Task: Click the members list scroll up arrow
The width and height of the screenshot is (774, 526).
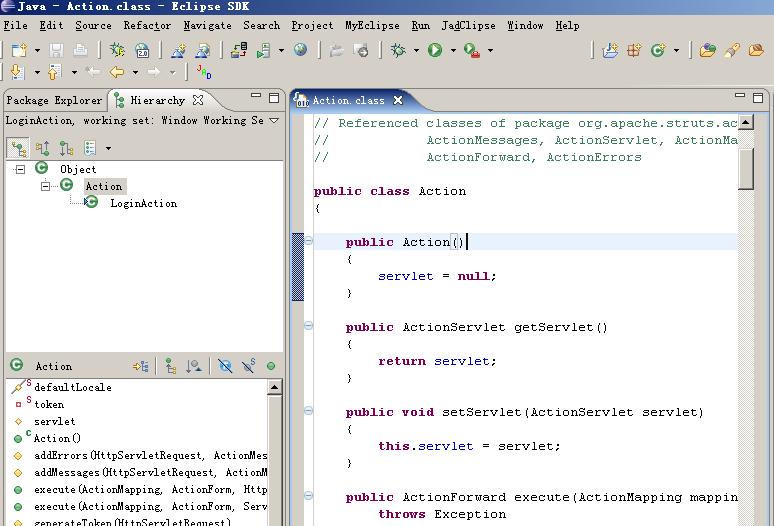Action: (x=274, y=387)
